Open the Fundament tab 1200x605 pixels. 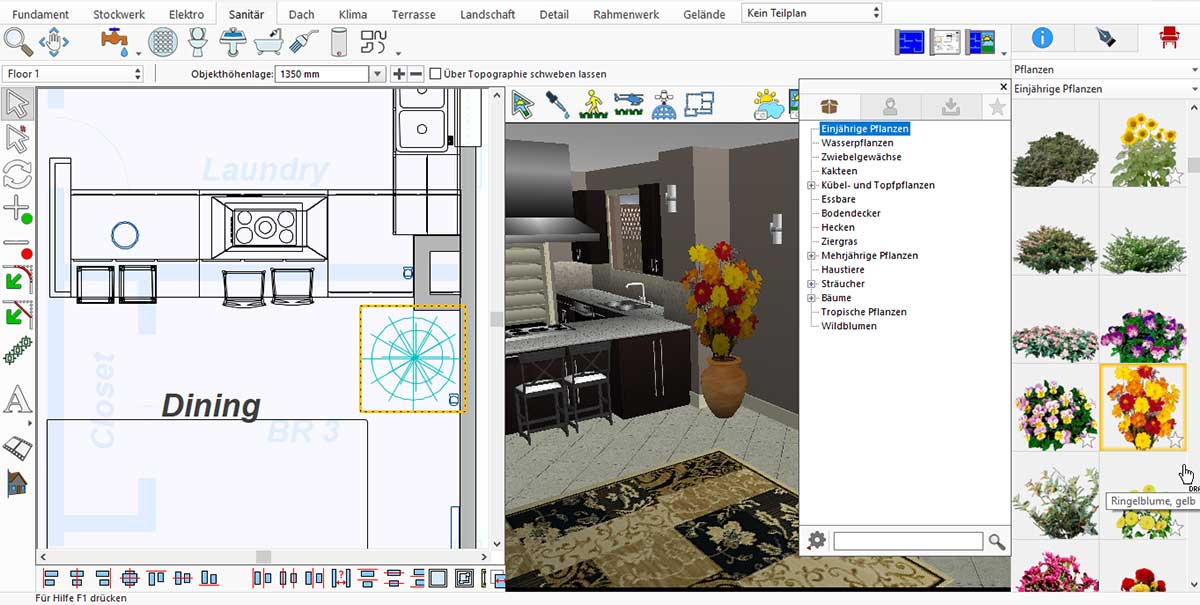pyautogui.click(x=41, y=14)
